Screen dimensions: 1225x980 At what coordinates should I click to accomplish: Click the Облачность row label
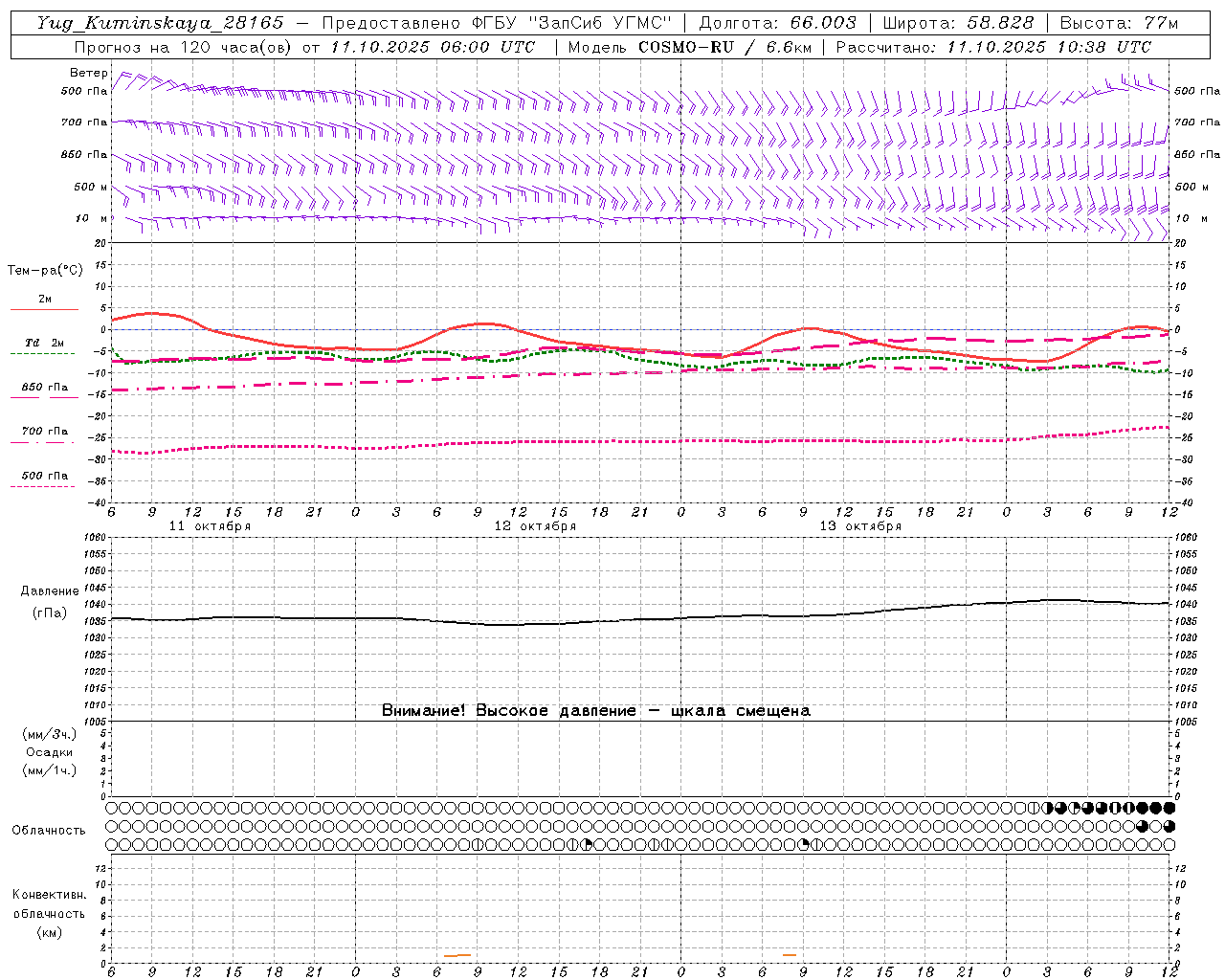click(49, 831)
